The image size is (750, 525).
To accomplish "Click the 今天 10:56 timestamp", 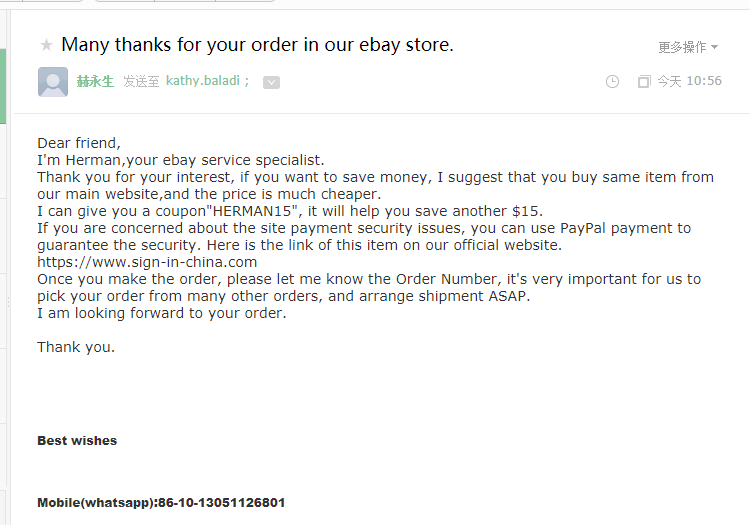I will tap(689, 81).
